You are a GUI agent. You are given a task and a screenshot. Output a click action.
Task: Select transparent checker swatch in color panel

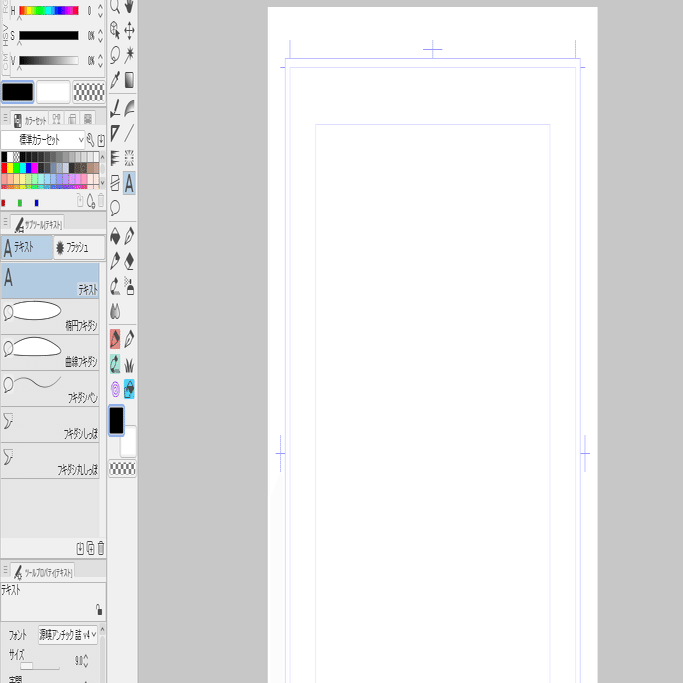(x=89, y=92)
